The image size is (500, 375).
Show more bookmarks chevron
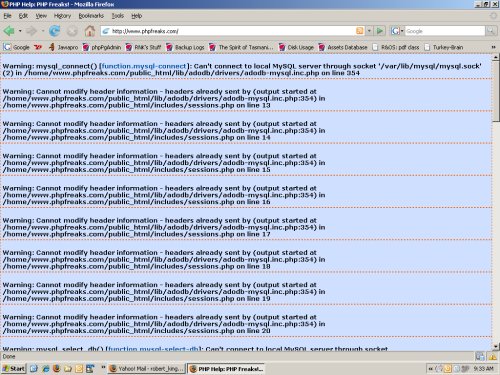493,47
